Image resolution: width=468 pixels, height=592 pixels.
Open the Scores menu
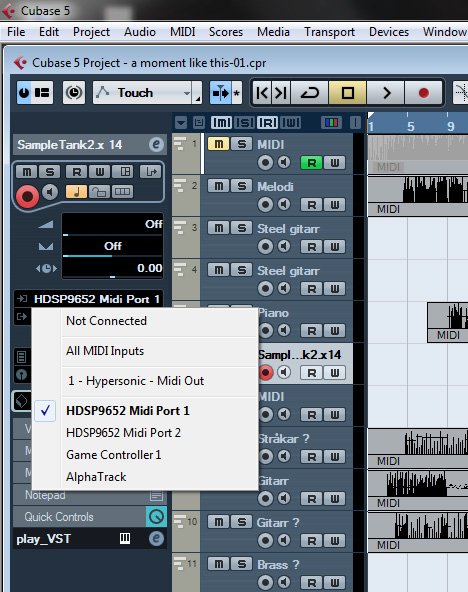226,32
